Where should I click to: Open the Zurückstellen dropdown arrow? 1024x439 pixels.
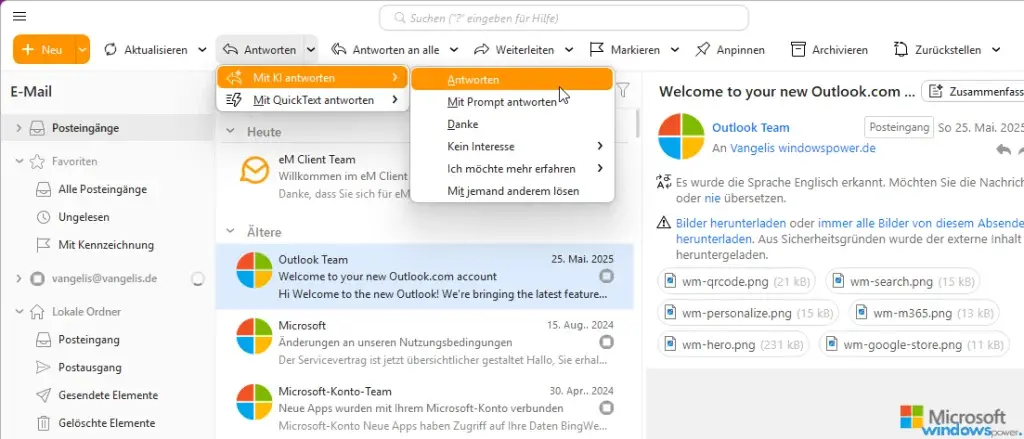(x=996, y=50)
